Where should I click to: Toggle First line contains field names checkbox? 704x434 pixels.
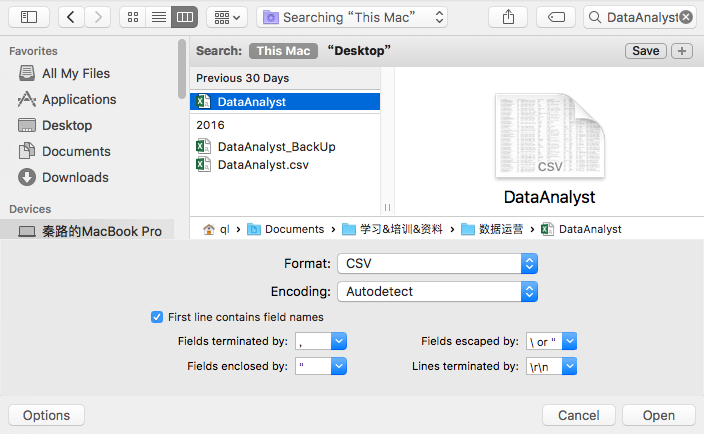[157, 317]
